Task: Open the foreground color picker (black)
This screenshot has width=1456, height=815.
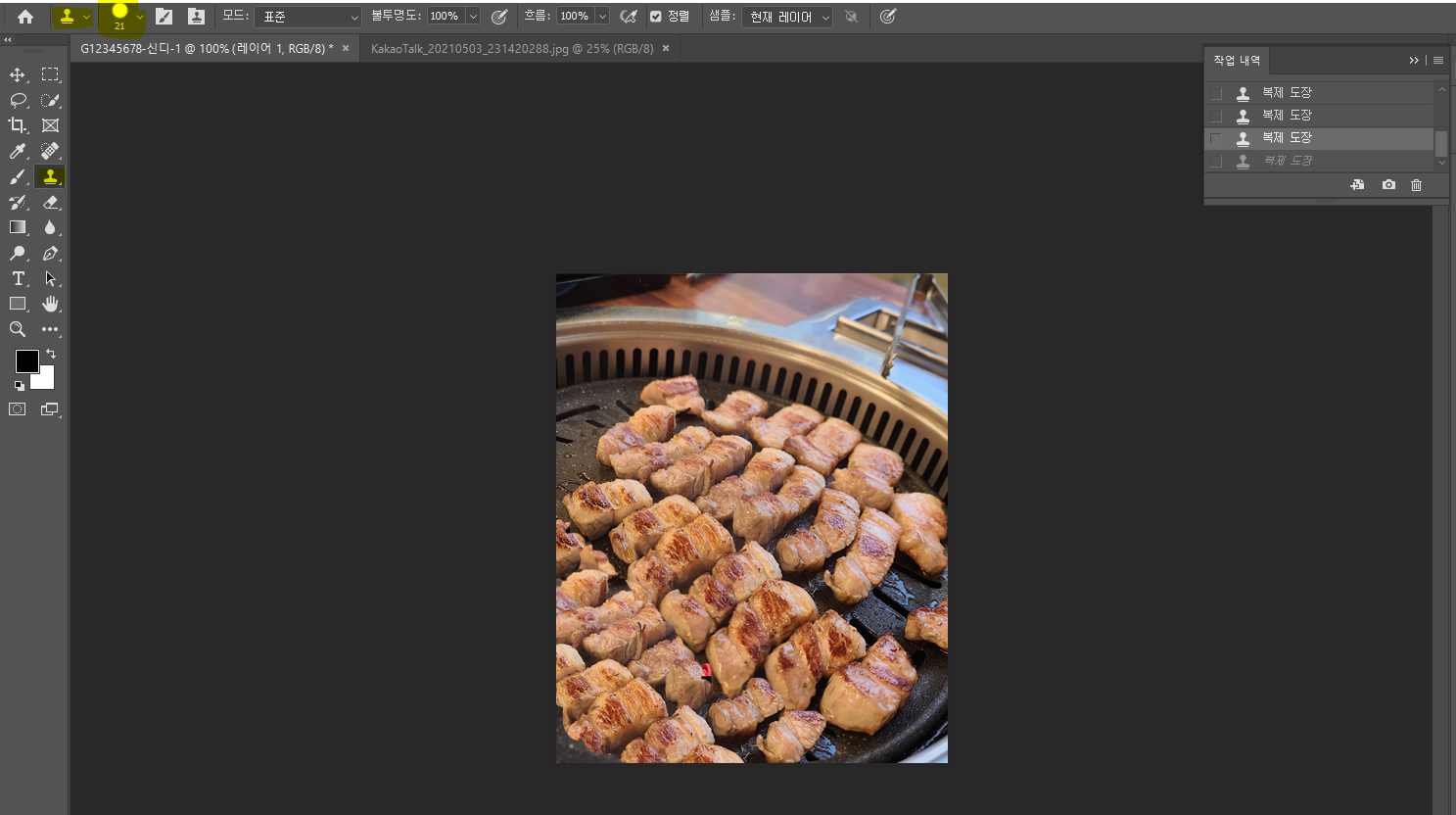Action: 26,360
